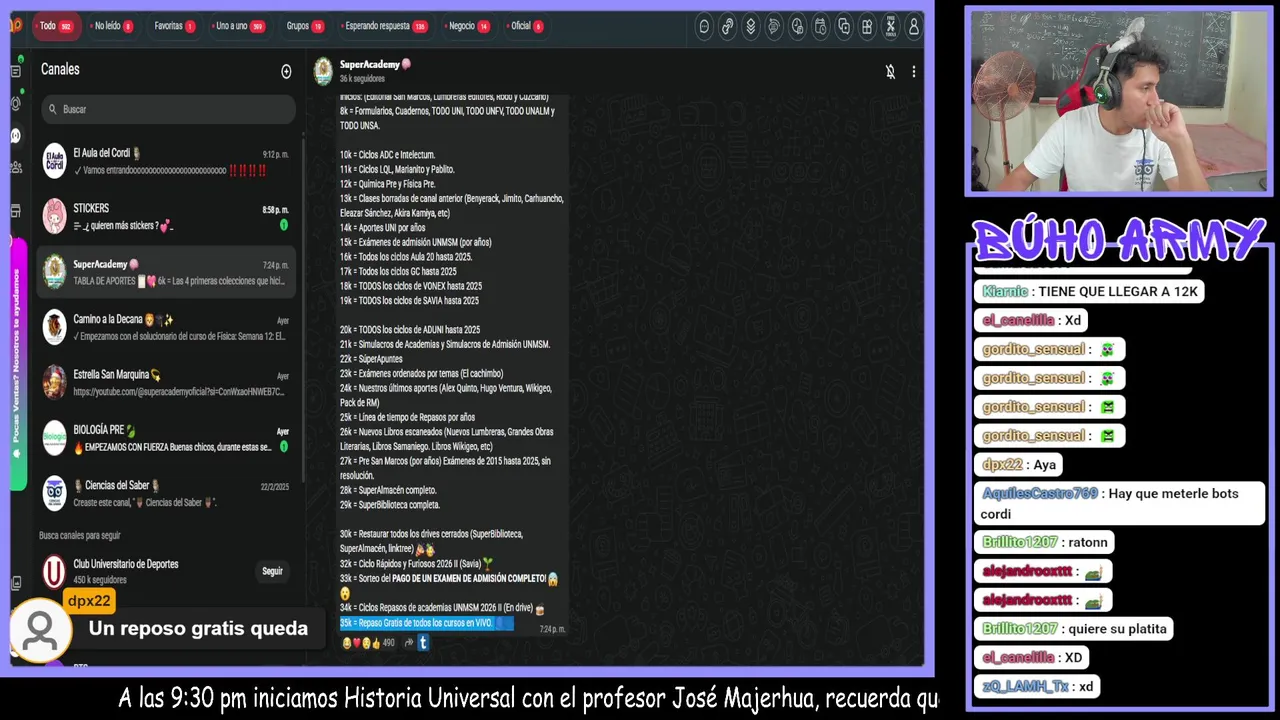1280x720 pixels.
Task: Click the unread green badge on STICKERS
Action: coord(284,225)
